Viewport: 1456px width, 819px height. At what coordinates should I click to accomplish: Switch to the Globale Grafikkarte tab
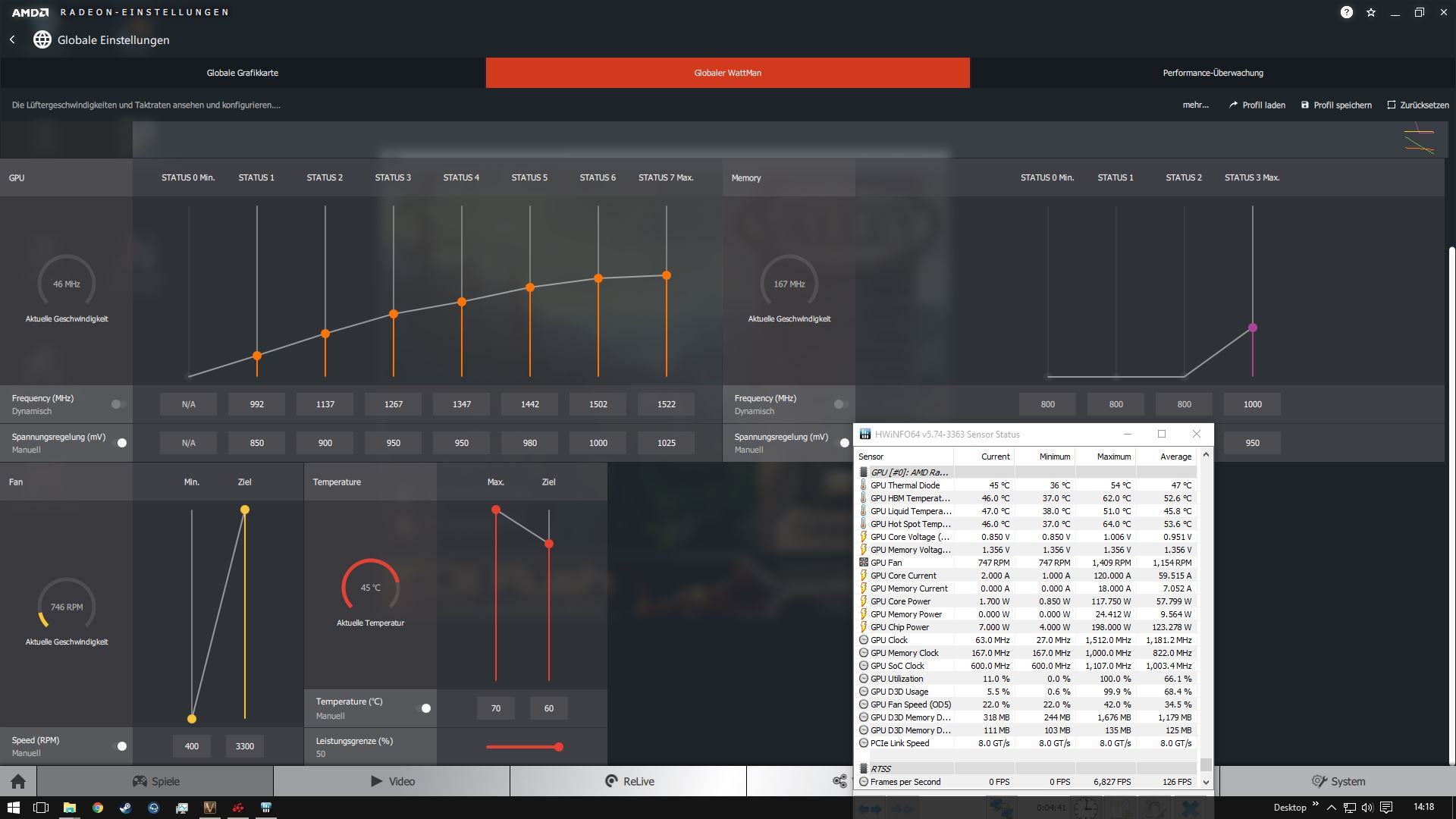[x=243, y=73]
